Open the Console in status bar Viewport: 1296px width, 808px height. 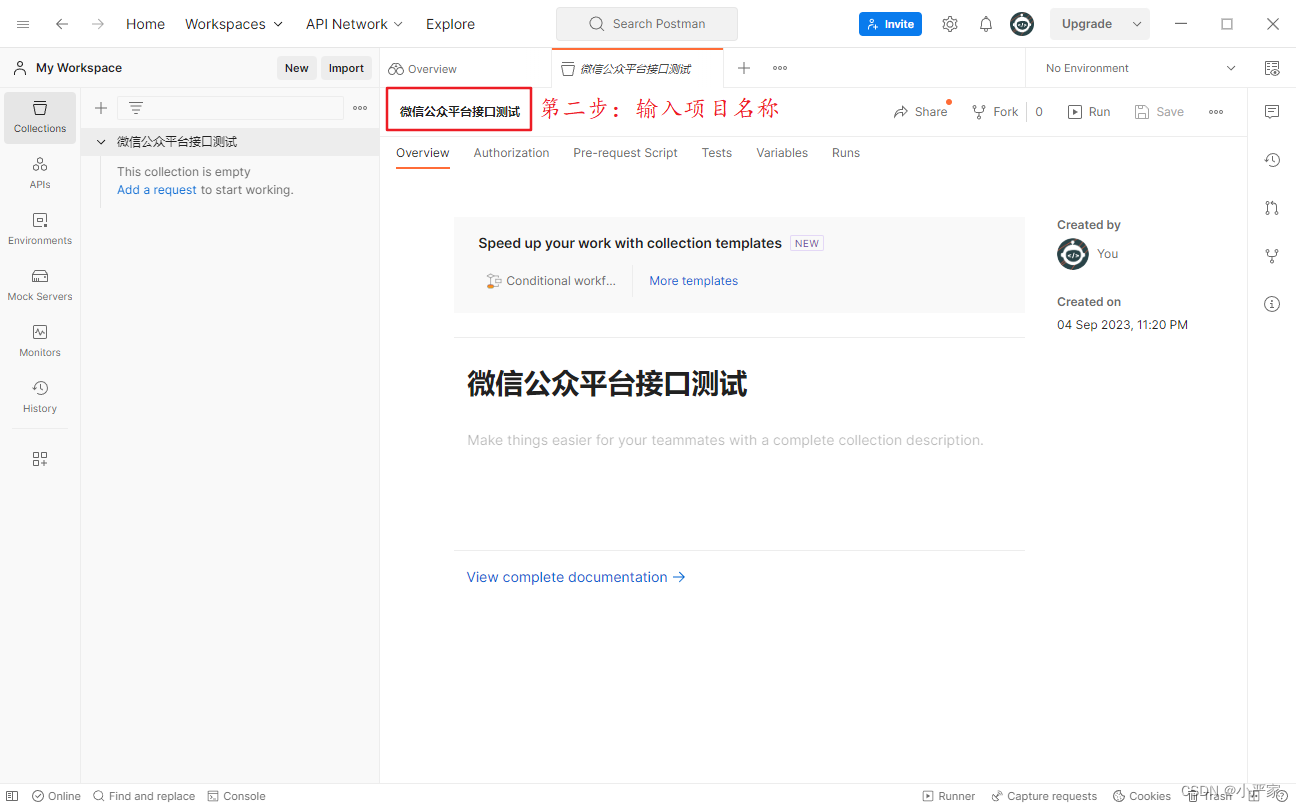pyautogui.click(x=236, y=796)
